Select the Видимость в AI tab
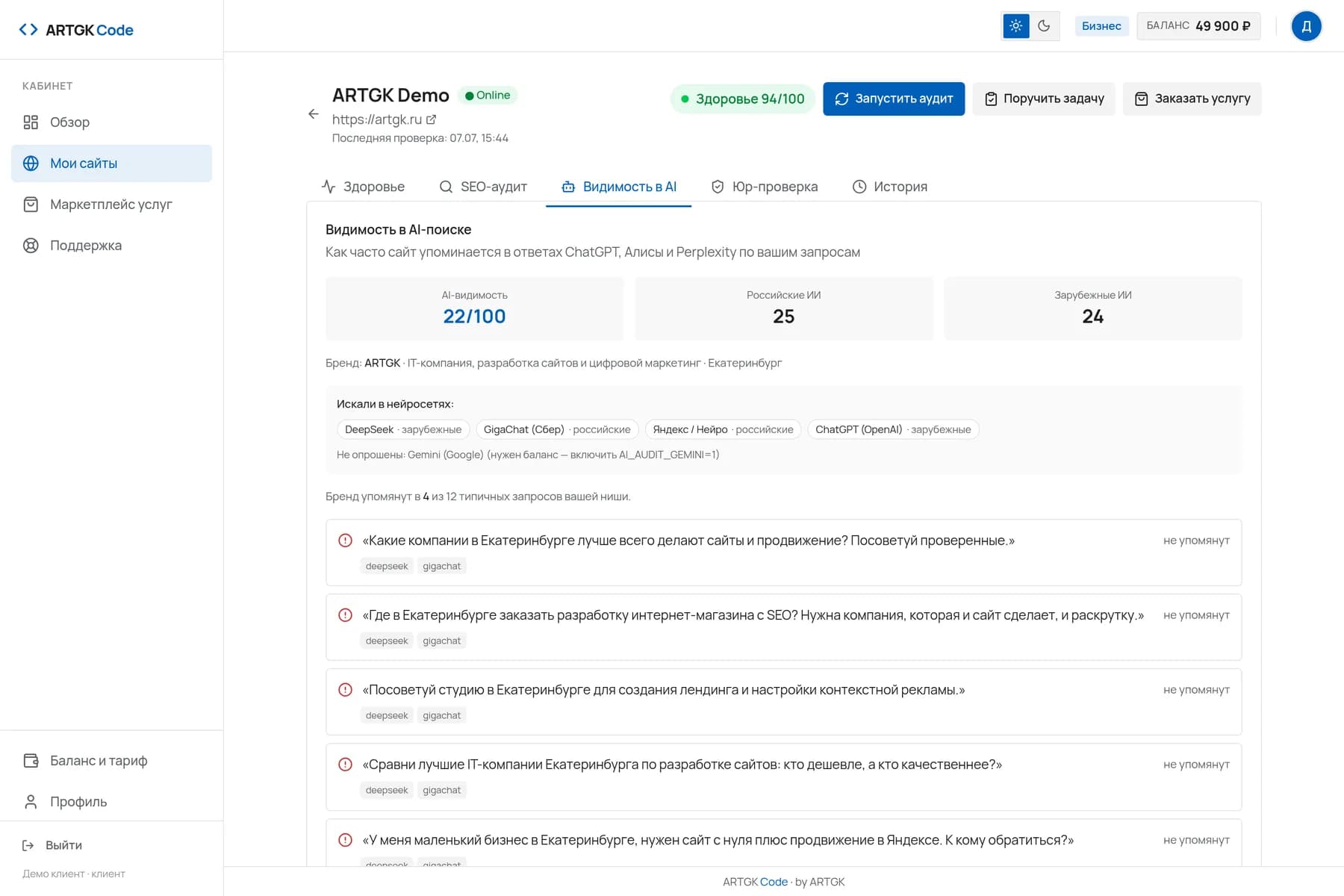This screenshot has width=1344, height=896. [x=619, y=187]
